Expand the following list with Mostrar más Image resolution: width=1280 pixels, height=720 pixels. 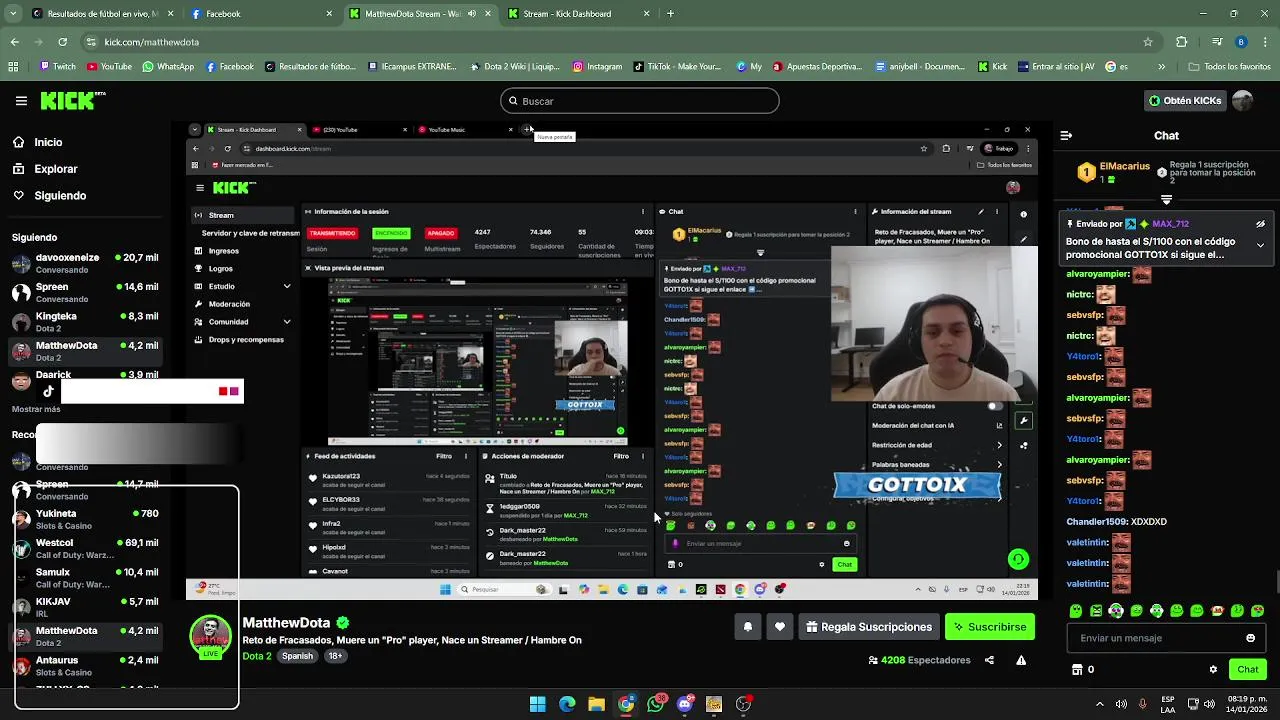tap(36, 409)
